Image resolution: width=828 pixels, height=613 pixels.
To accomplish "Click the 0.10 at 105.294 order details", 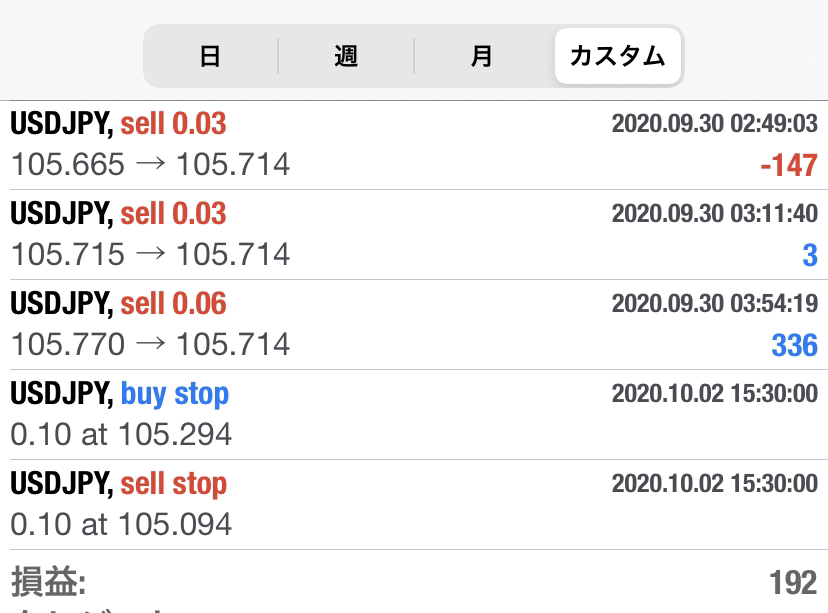I will click(121, 434).
